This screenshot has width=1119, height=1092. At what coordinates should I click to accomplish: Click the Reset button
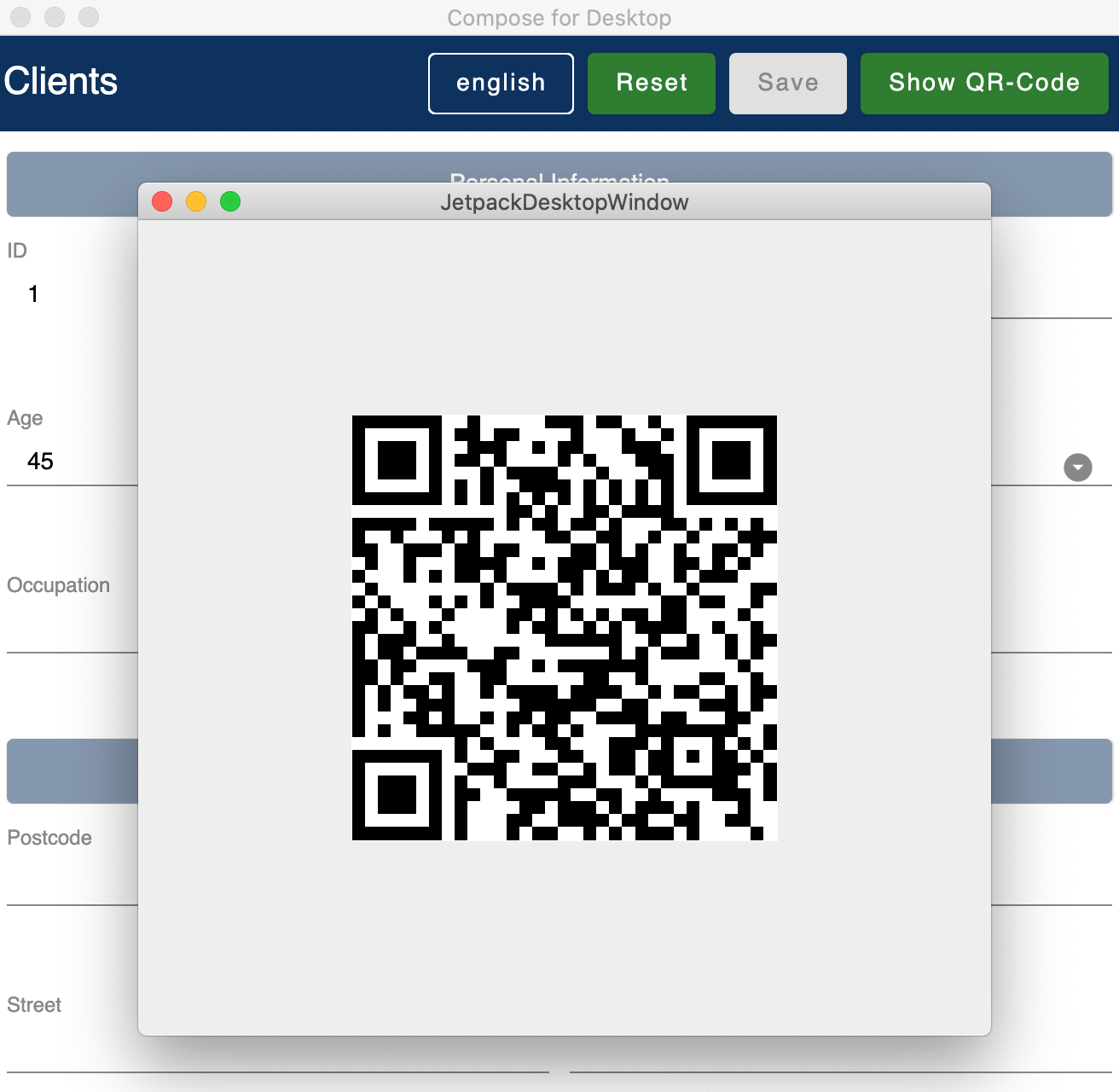click(652, 84)
